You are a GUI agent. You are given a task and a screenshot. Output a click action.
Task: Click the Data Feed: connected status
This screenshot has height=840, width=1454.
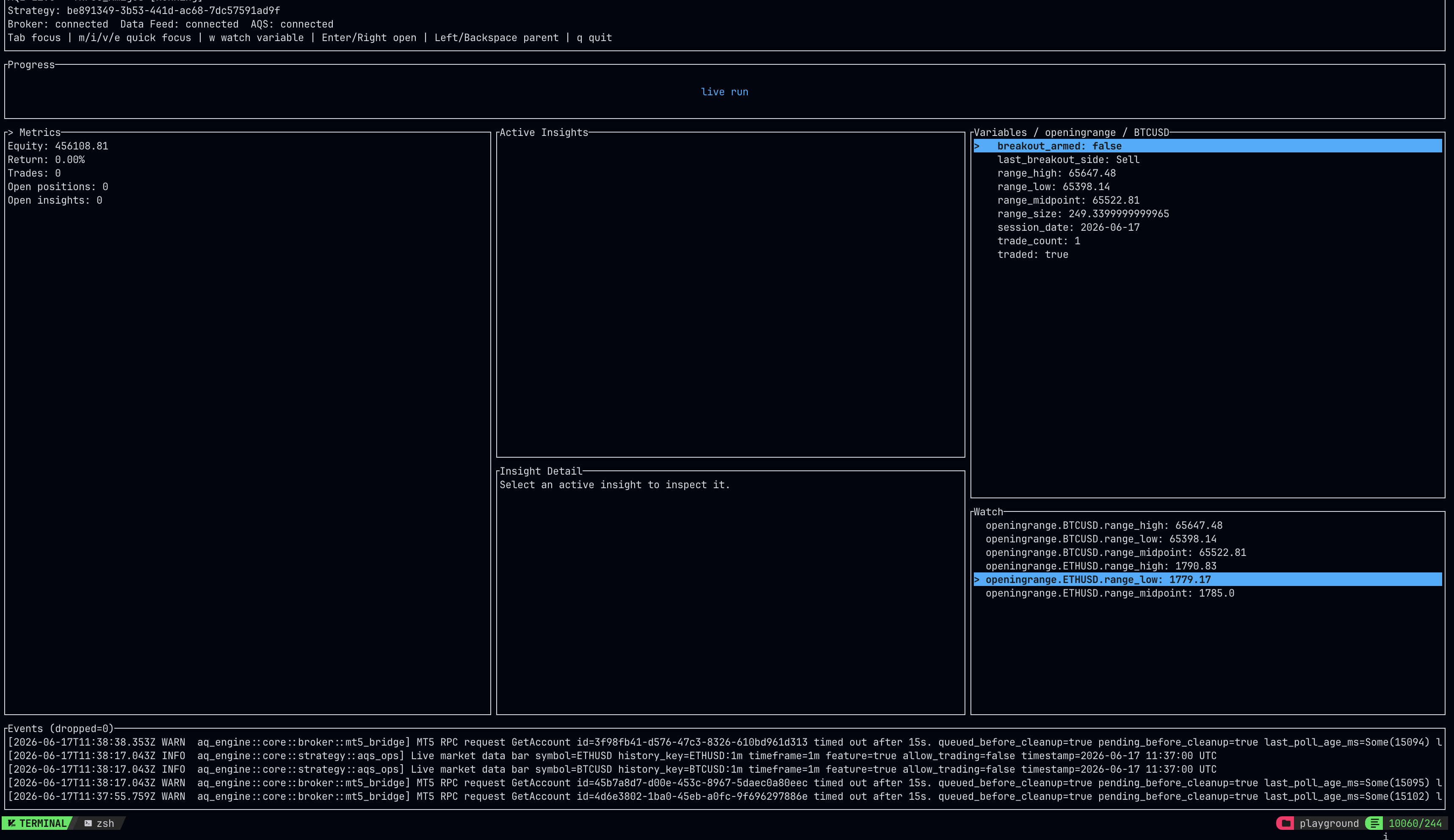[x=180, y=24]
